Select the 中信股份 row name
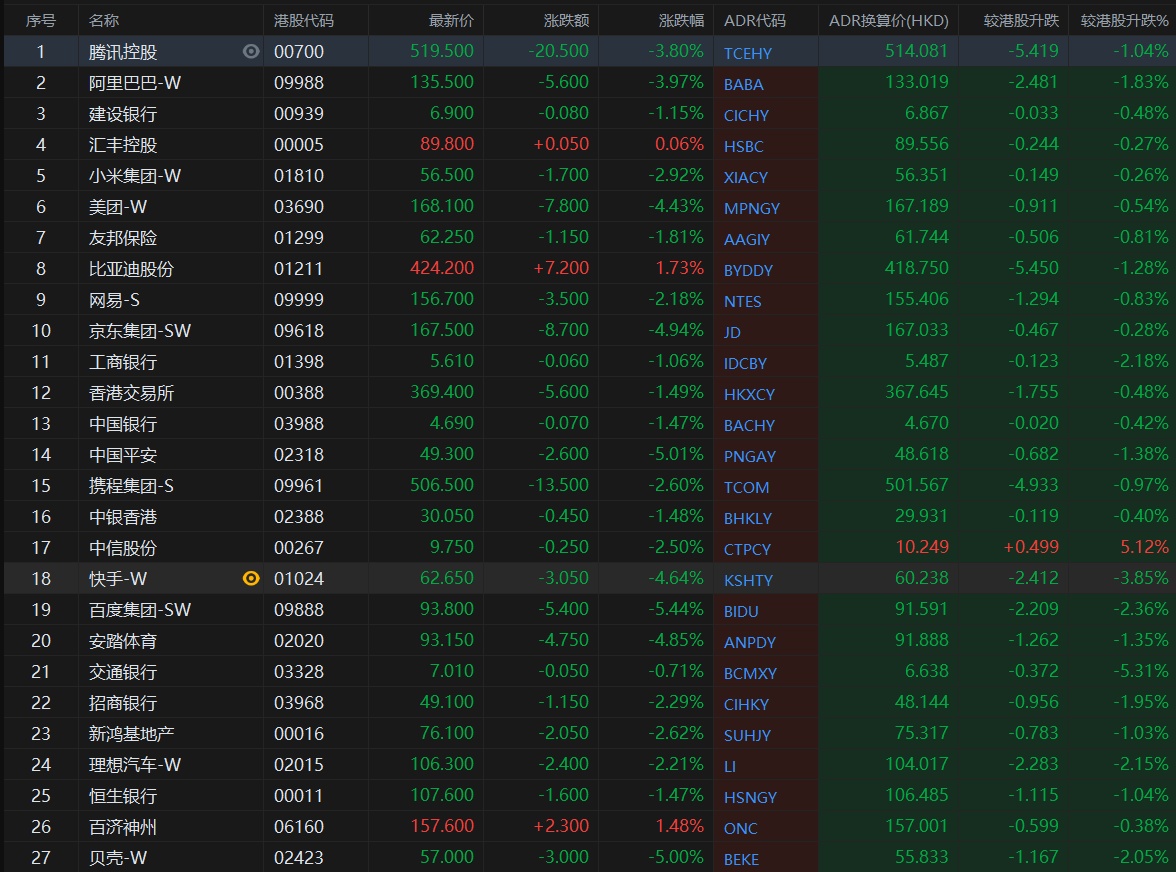 (123, 548)
